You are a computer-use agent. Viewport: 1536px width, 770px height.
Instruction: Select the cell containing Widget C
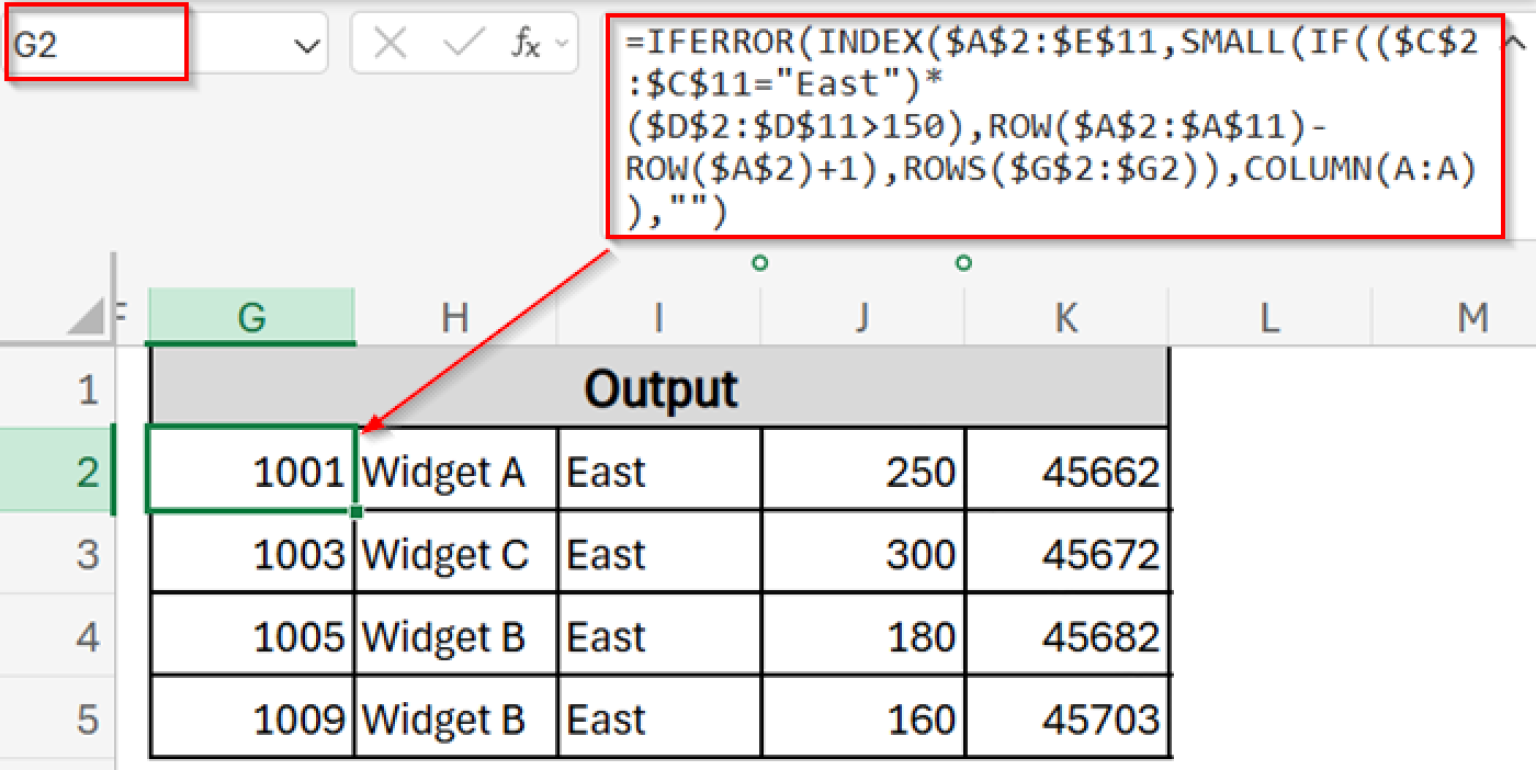(455, 553)
